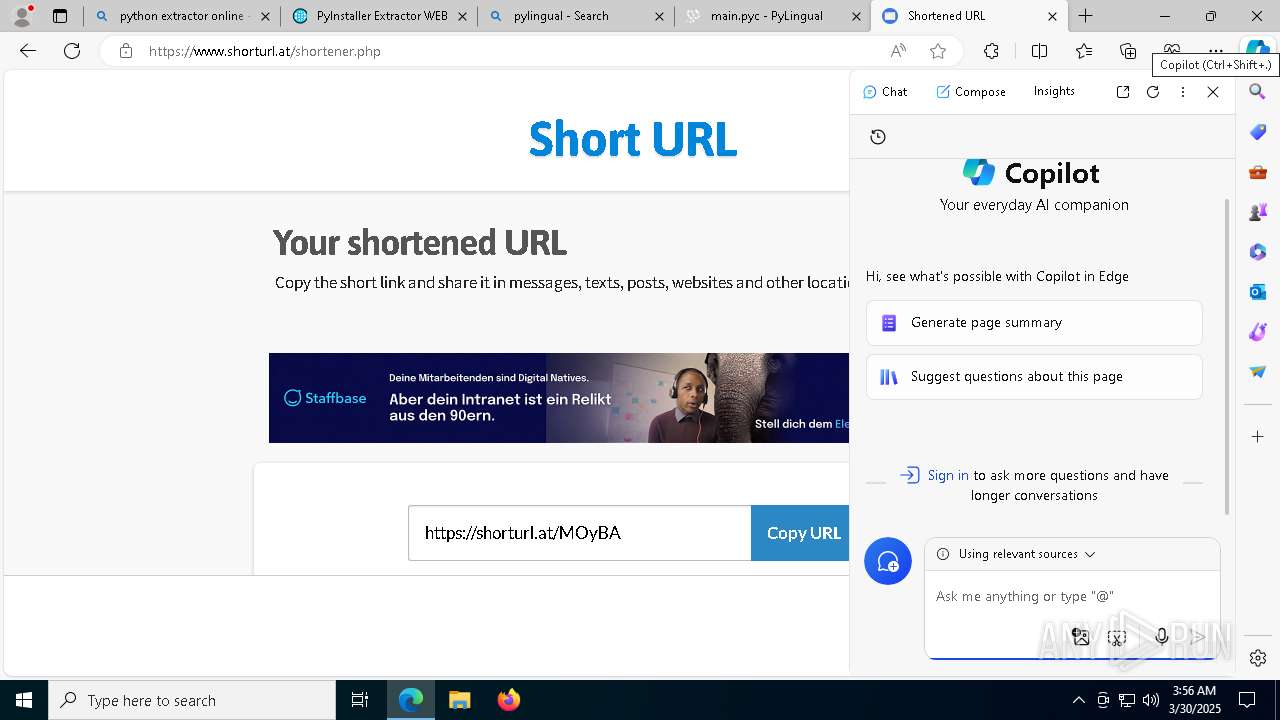Open the notification center

click(1248, 700)
